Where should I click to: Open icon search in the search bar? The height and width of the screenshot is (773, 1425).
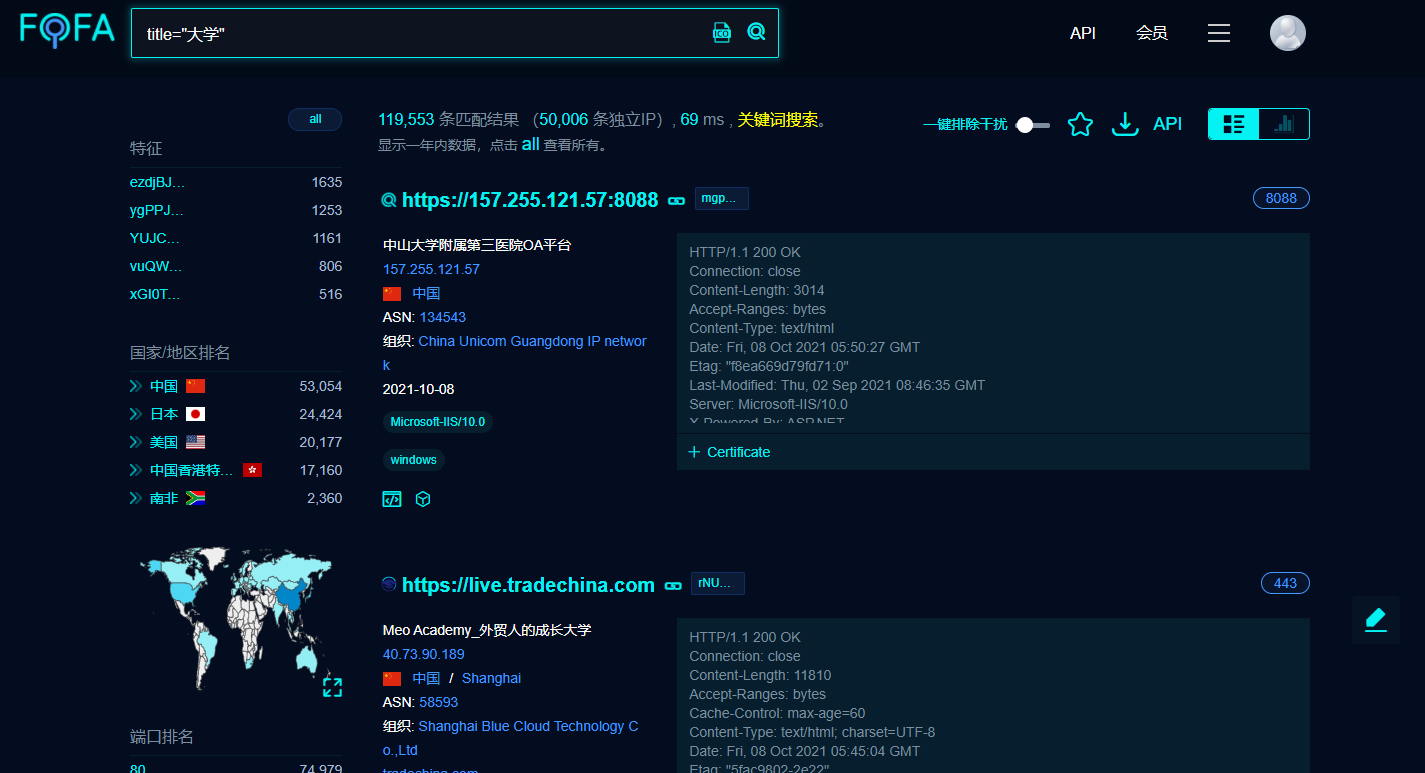(x=722, y=33)
